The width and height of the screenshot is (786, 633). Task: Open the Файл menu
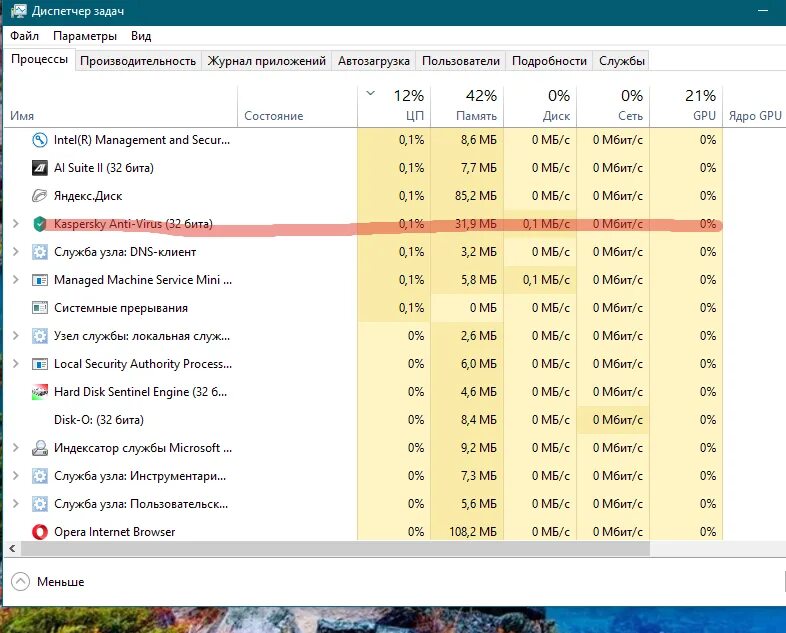tap(24, 36)
